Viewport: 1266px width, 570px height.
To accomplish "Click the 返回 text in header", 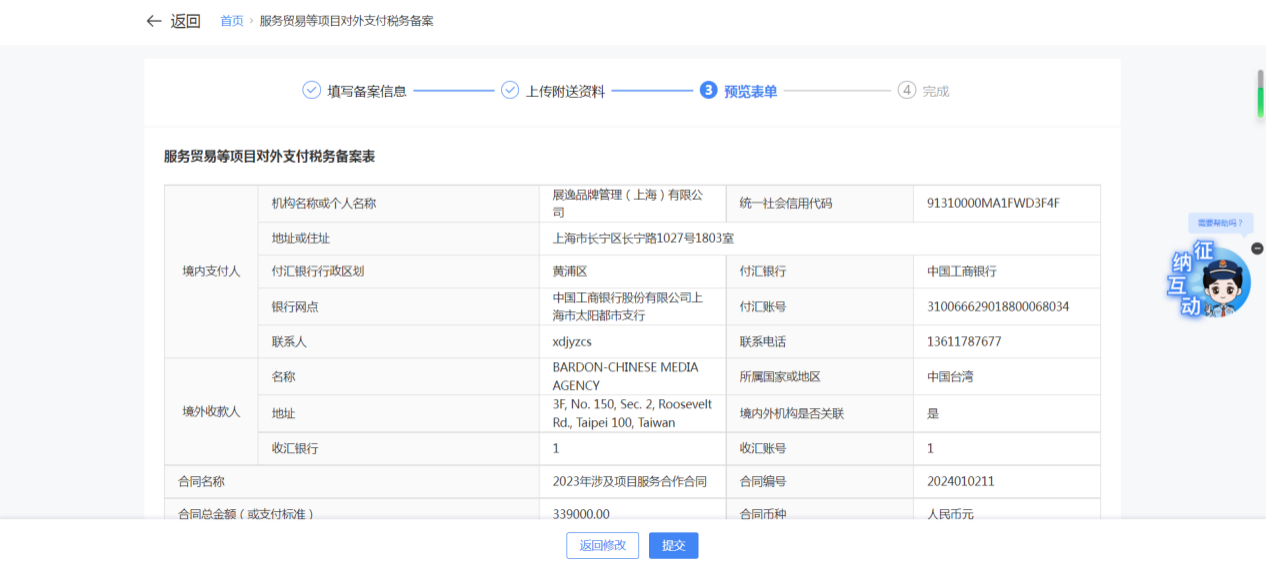I will [x=185, y=21].
